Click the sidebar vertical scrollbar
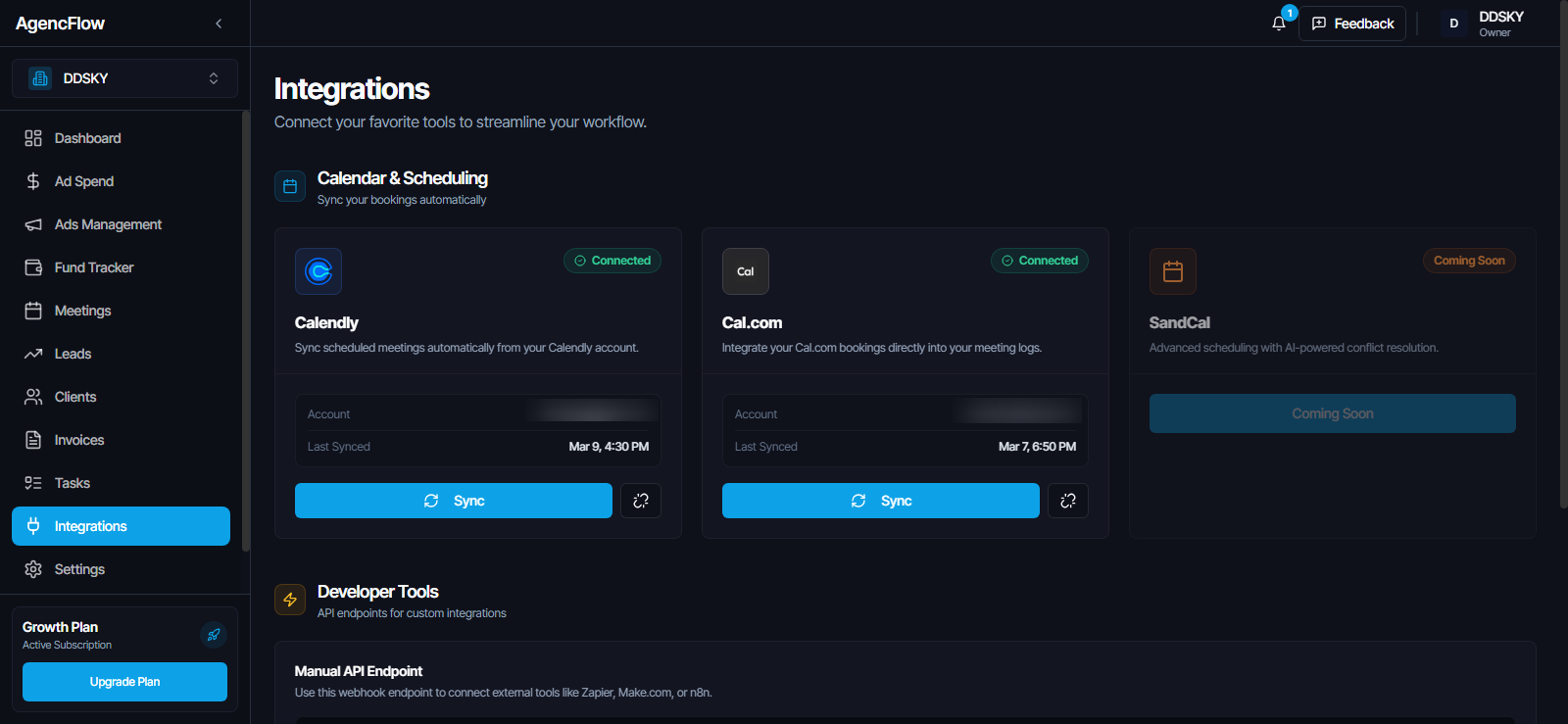 pyautogui.click(x=246, y=331)
